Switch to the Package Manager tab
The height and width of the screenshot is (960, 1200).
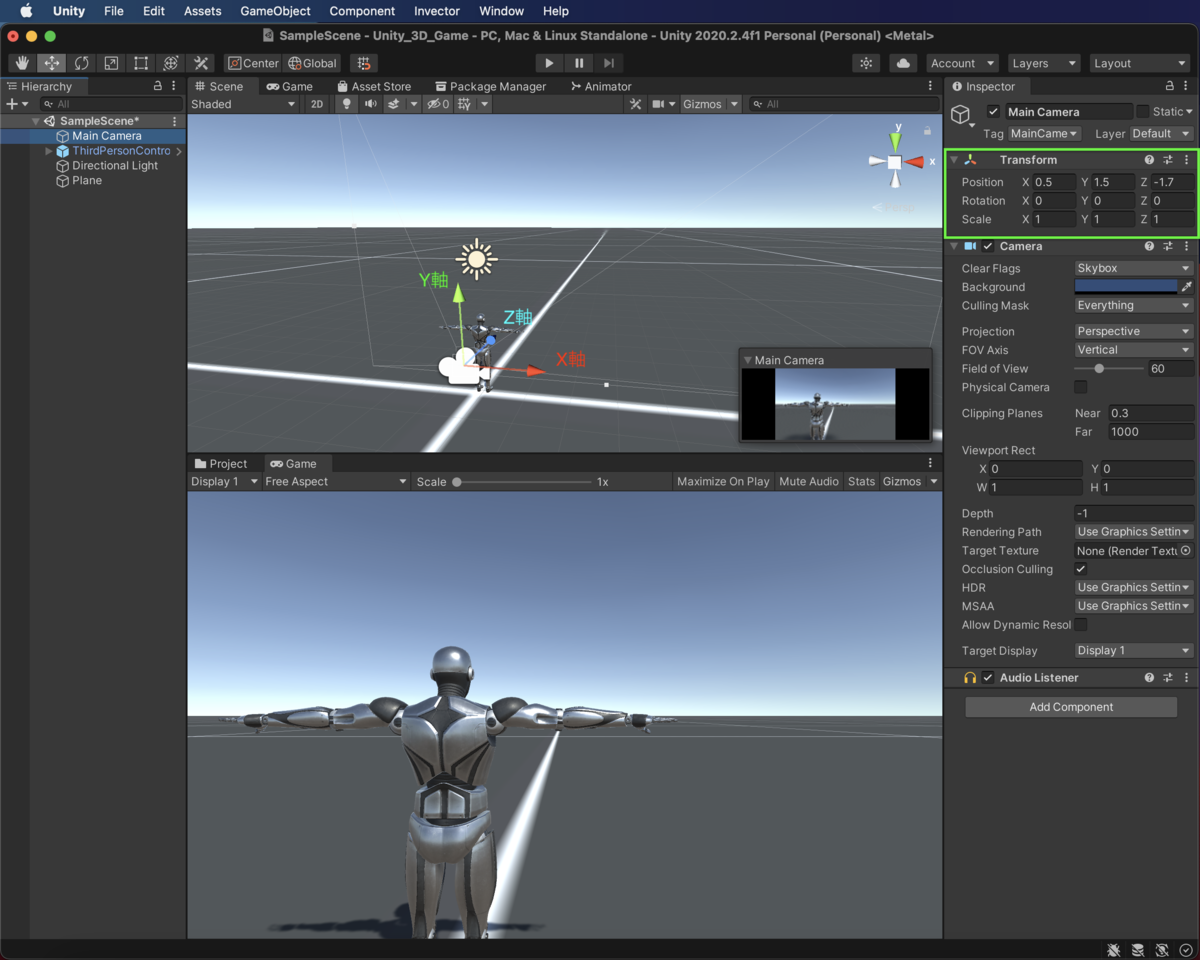click(489, 86)
